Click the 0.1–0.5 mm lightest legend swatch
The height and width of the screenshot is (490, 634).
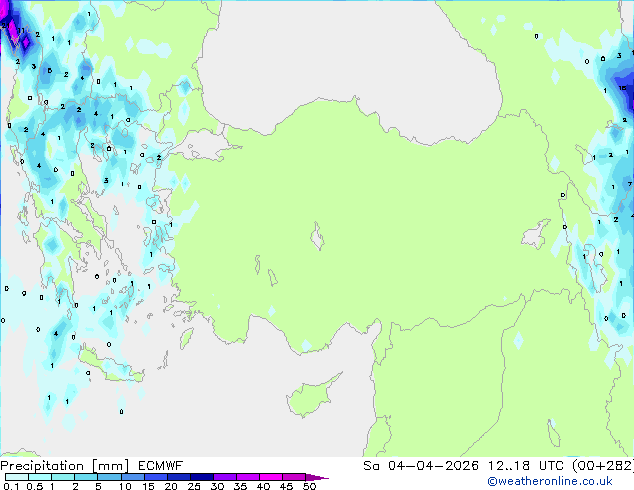[x=17, y=477]
